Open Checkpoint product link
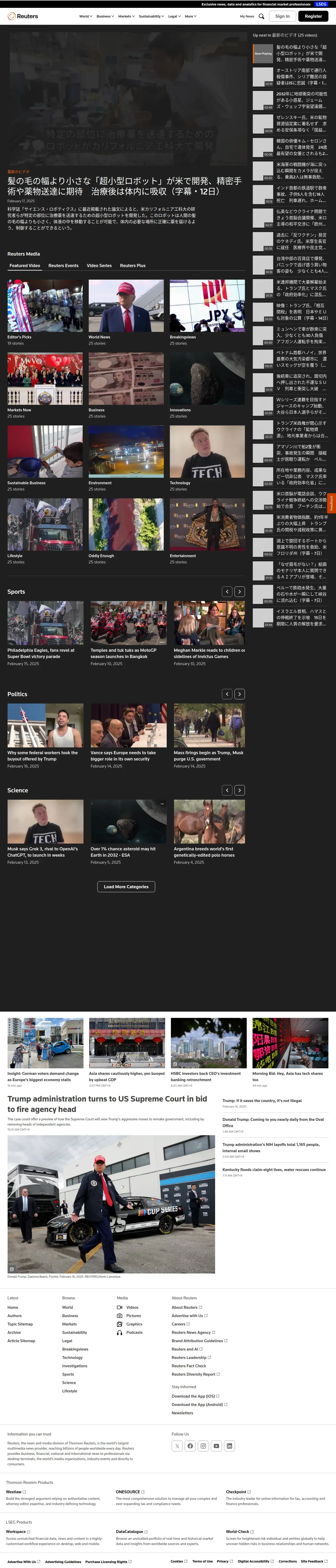 pyautogui.click(x=238, y=1492)
